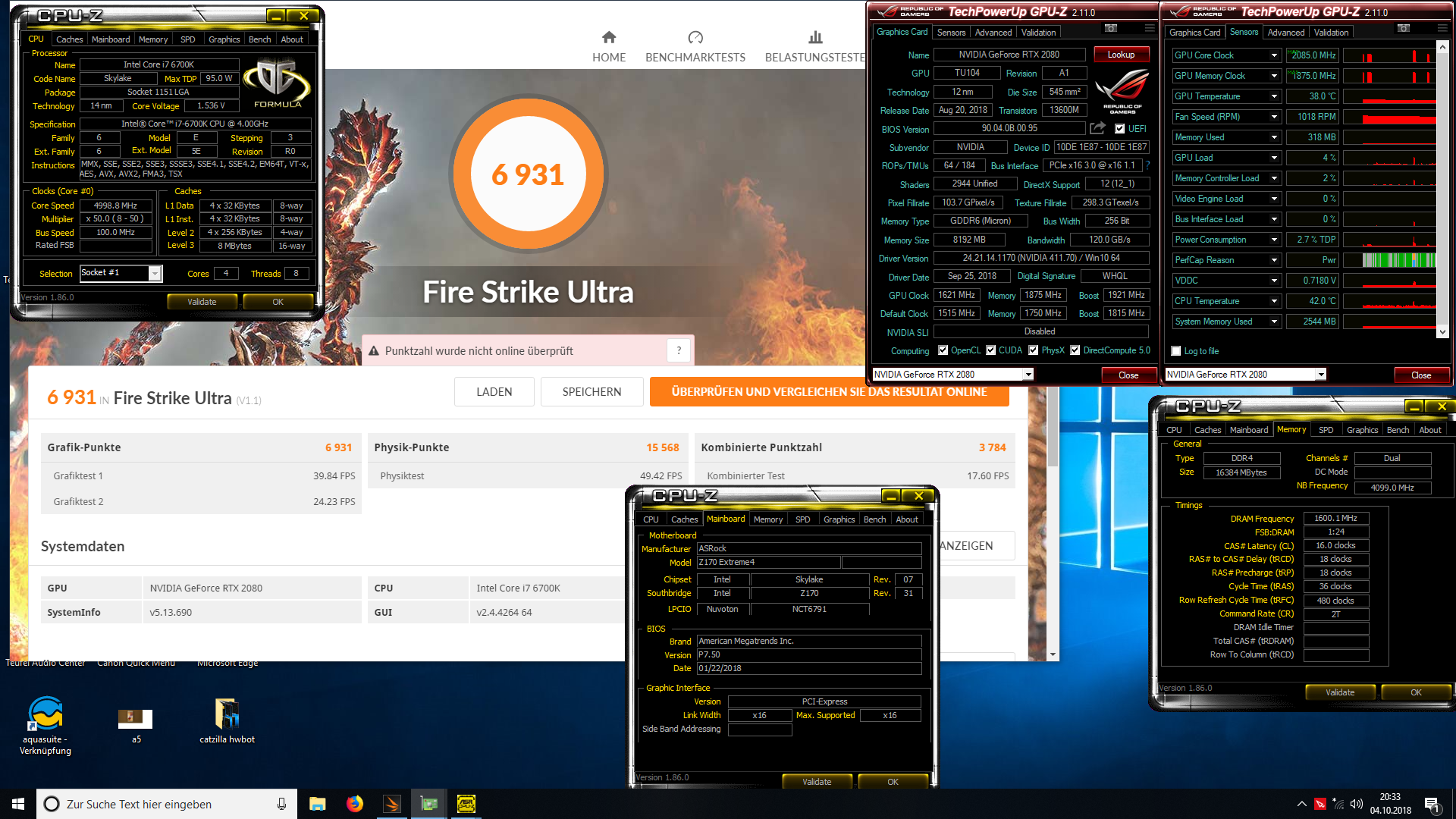Open the Windows Start menu
This screenshot has height=819, width=1456.
(x=18, y=804)
